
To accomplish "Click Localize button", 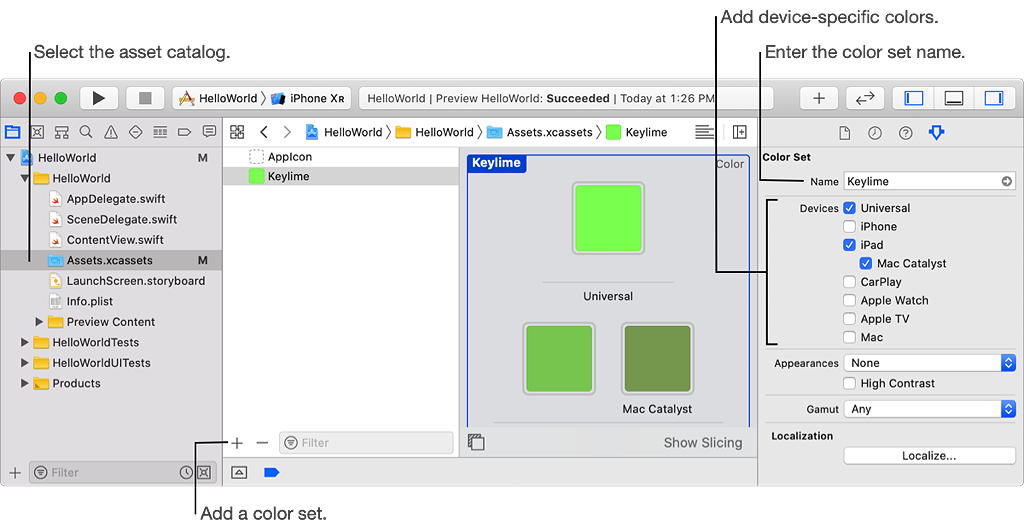I will 929,456.
